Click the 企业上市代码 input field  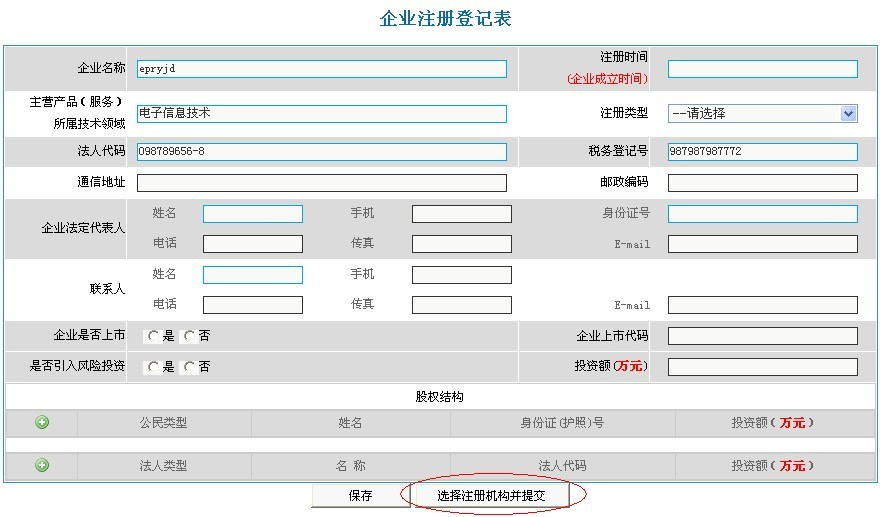(762, 336)
